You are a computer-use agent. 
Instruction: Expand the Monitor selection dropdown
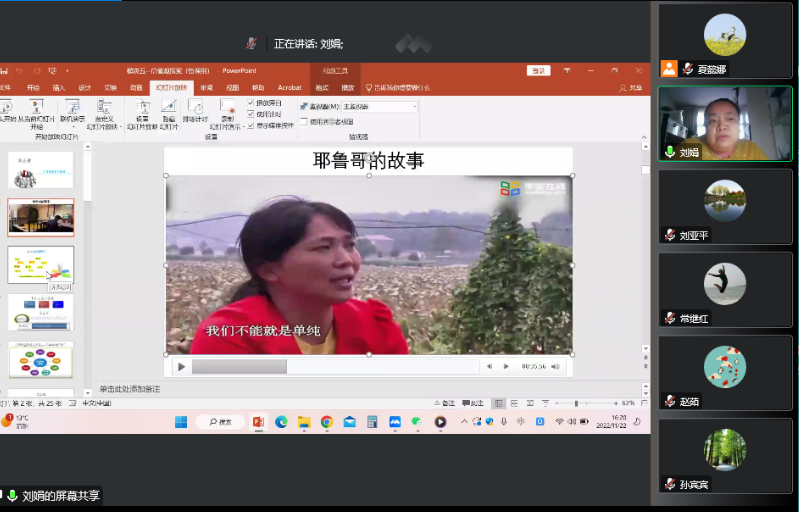coord(414,106)
